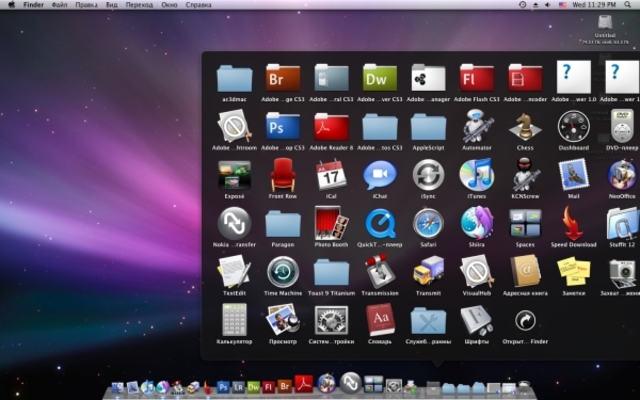Screen dimensions: 640x400
Task: Open the Toast 9 Titanium folder
Action: (x=331, y=272)
